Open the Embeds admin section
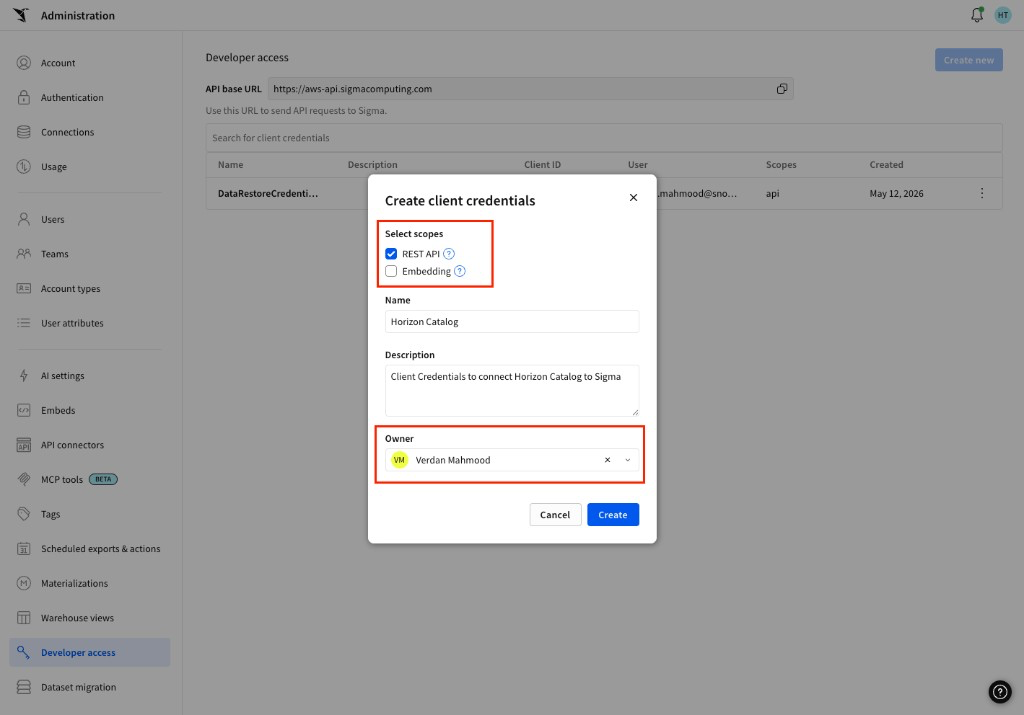Viewport: 1024px width, 715px height. click(x=58, y=410)
